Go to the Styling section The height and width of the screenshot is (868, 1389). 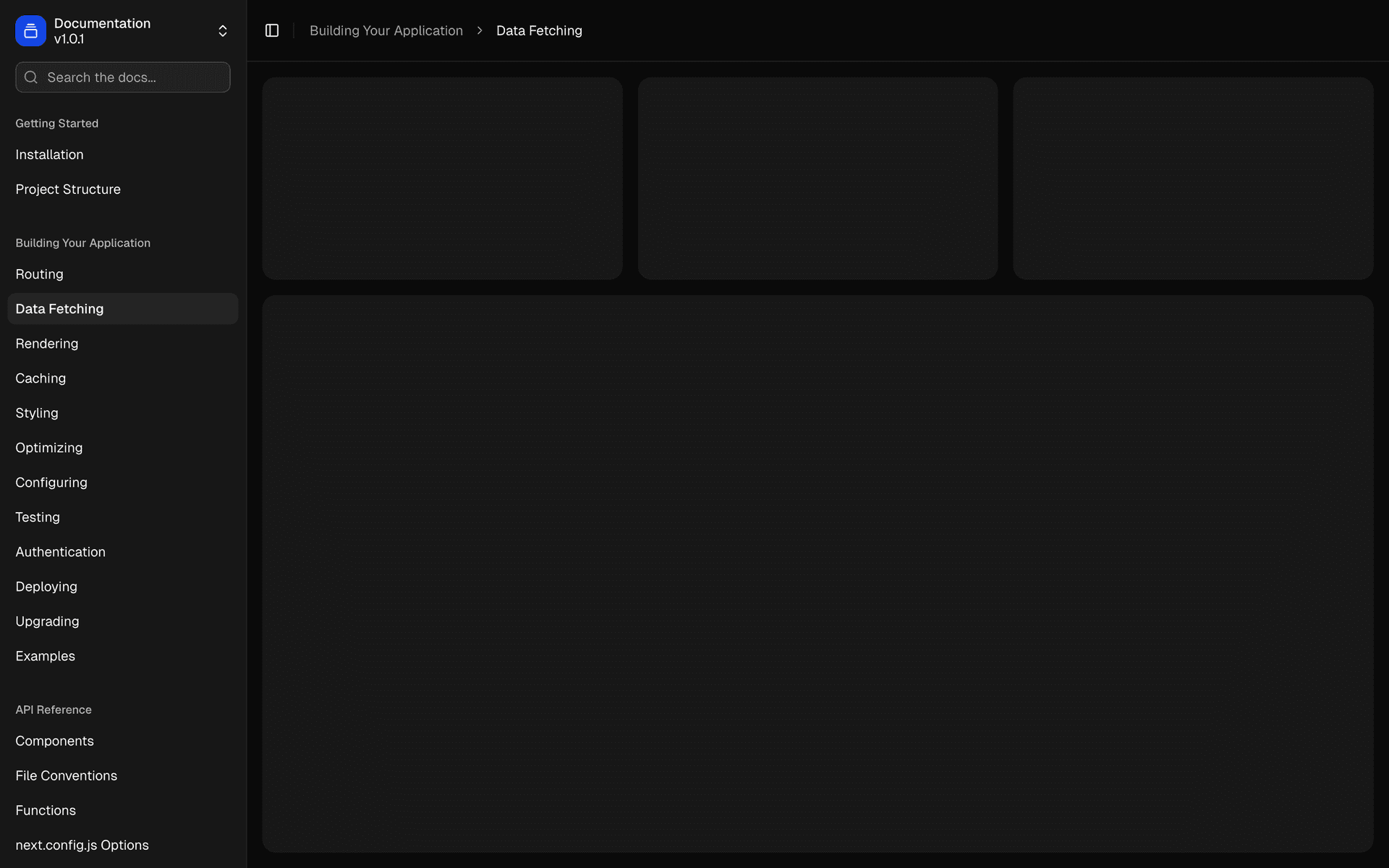coord(36,413)
